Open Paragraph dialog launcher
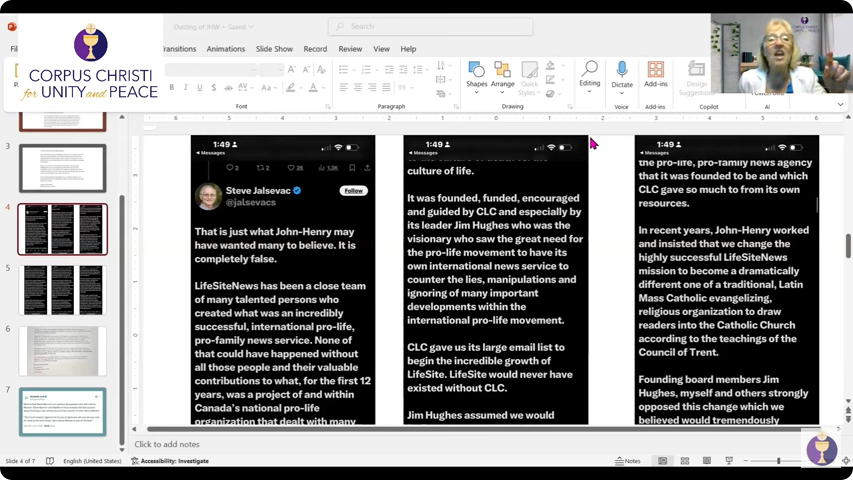Image resolution: width=853 pixels, height=480 pixels. click(456, 107)
